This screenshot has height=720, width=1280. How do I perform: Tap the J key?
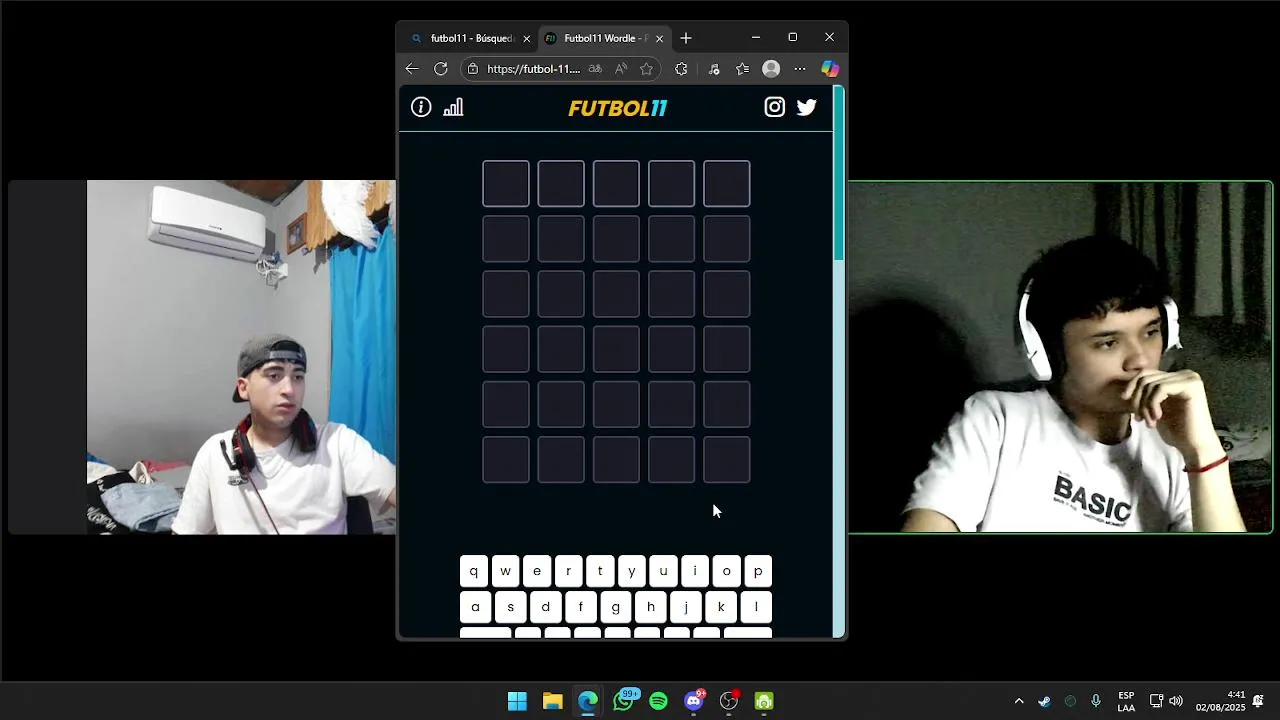point(686,607)
